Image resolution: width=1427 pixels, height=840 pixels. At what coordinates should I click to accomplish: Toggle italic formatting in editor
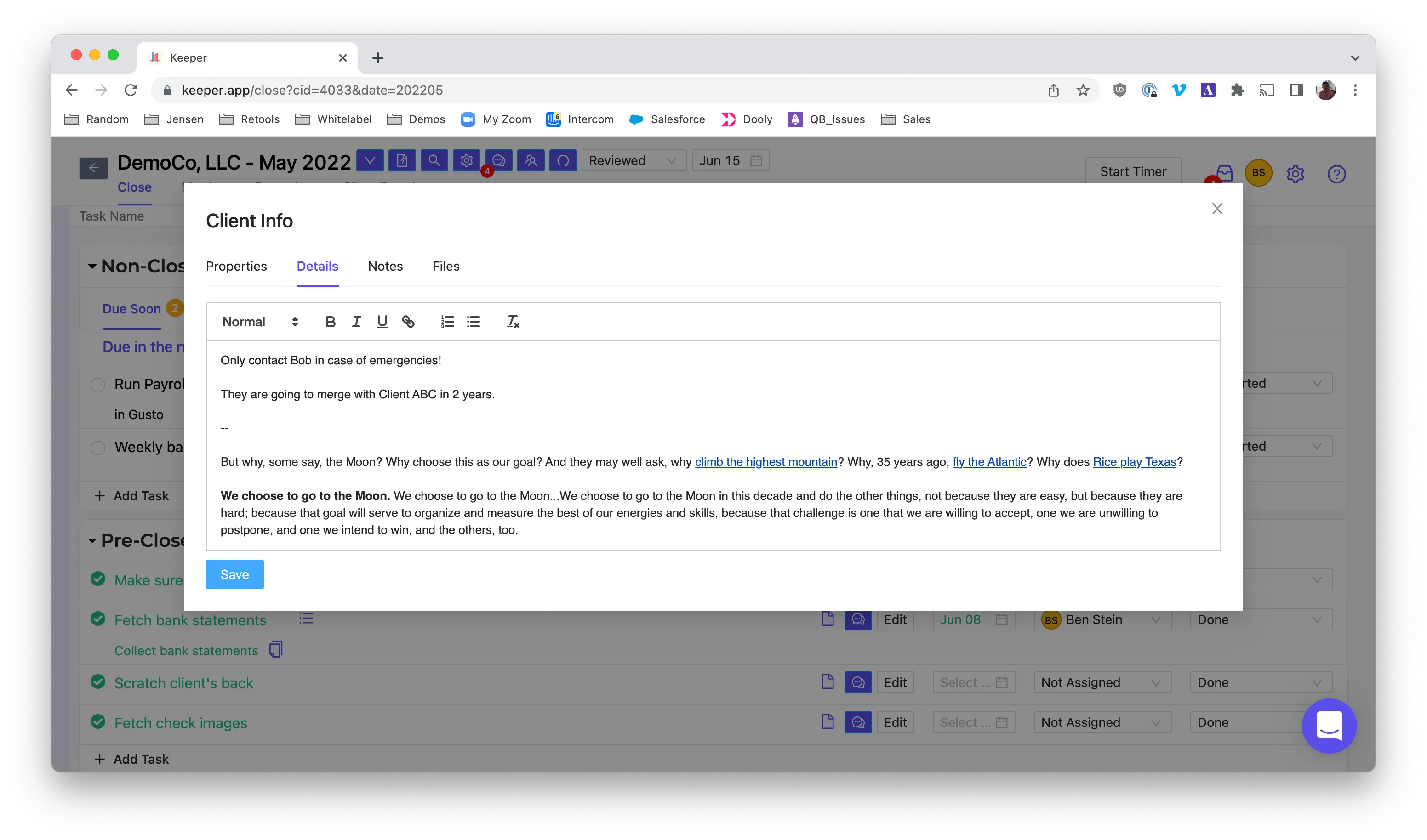point(356,322)
